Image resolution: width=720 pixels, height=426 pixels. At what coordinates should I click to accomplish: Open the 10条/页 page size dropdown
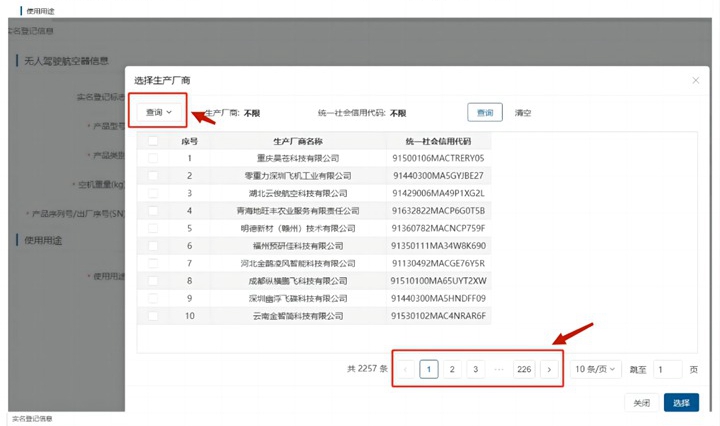tap(596, 369)
